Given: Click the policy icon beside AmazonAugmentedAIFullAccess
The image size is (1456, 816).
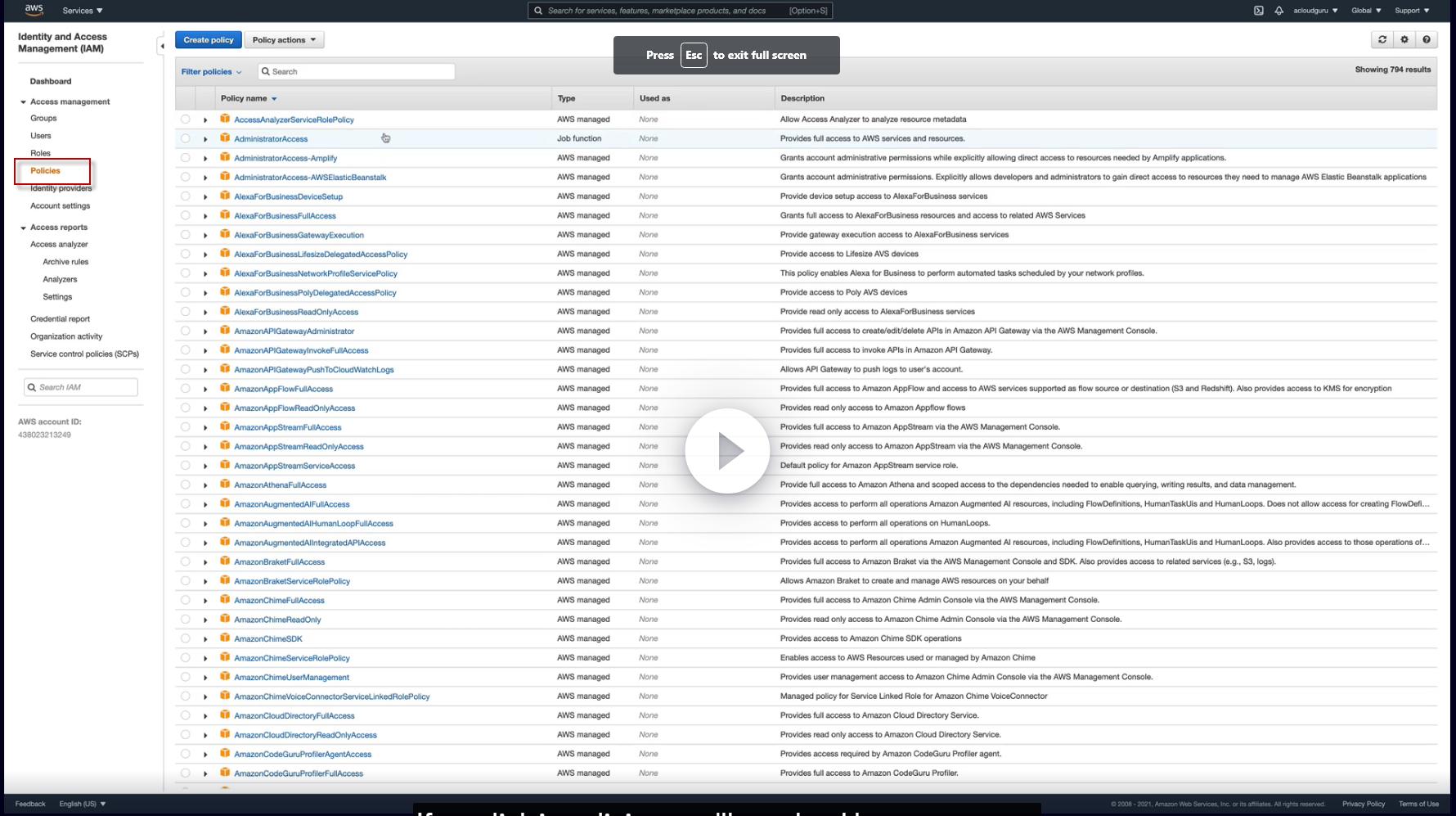Looking at the screenshot, I should (x=225, y=504).
